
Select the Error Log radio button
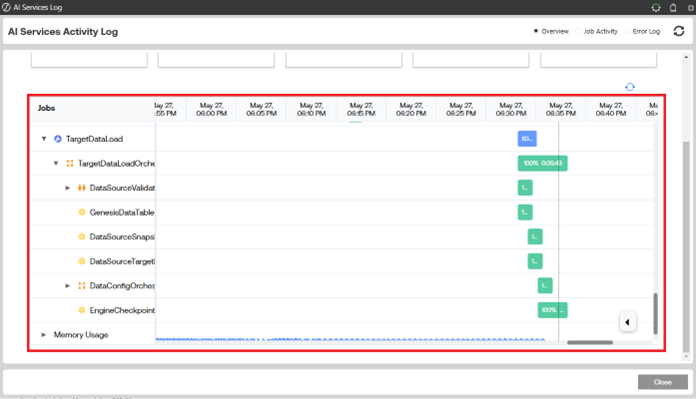627,31
